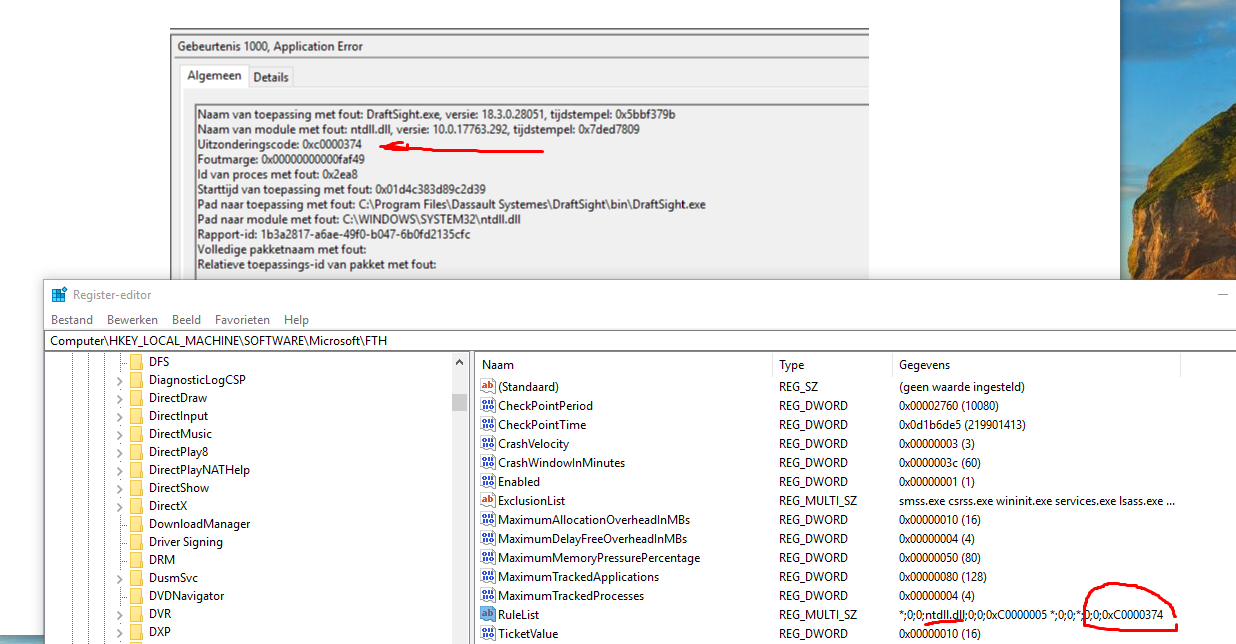Open the Help menu in Register-editor
The height and width of the screenshot is (644, 1236).
pos(297,320)
